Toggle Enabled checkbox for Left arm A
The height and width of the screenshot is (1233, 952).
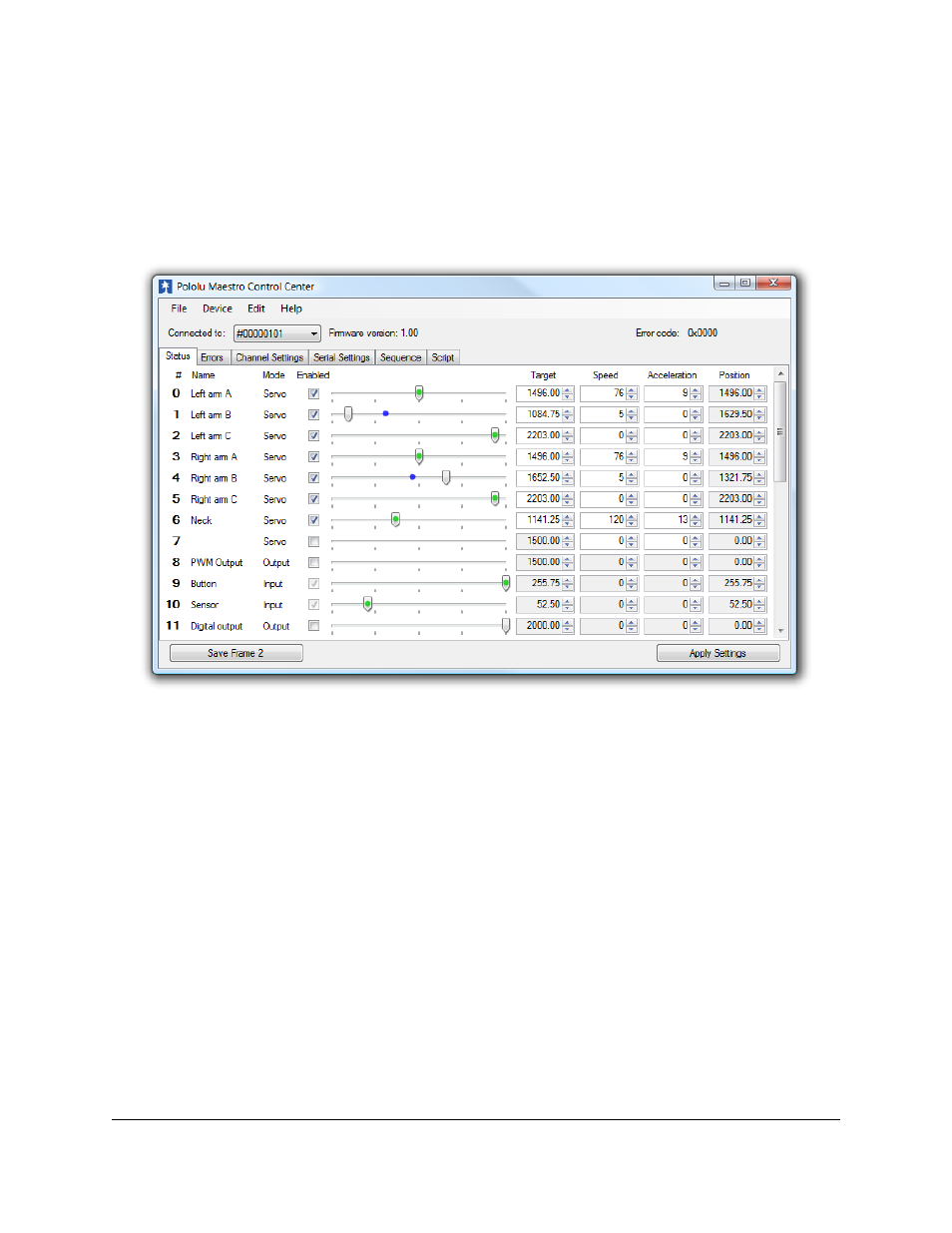pyautogui.click(x=313, y=393)
